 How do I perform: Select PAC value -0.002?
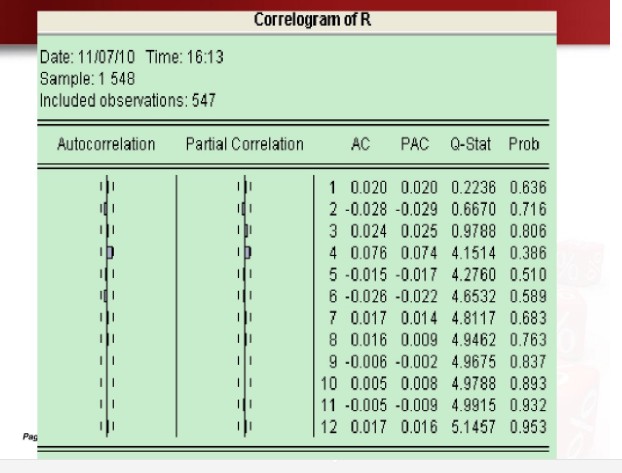tap(417, 361)
